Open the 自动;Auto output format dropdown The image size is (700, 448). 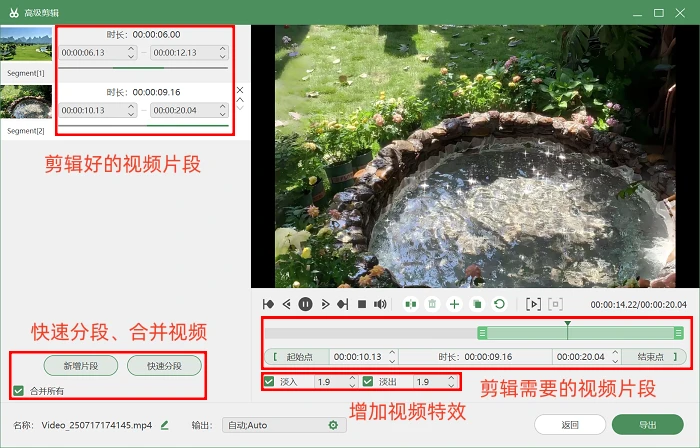[x=284, y=425]
